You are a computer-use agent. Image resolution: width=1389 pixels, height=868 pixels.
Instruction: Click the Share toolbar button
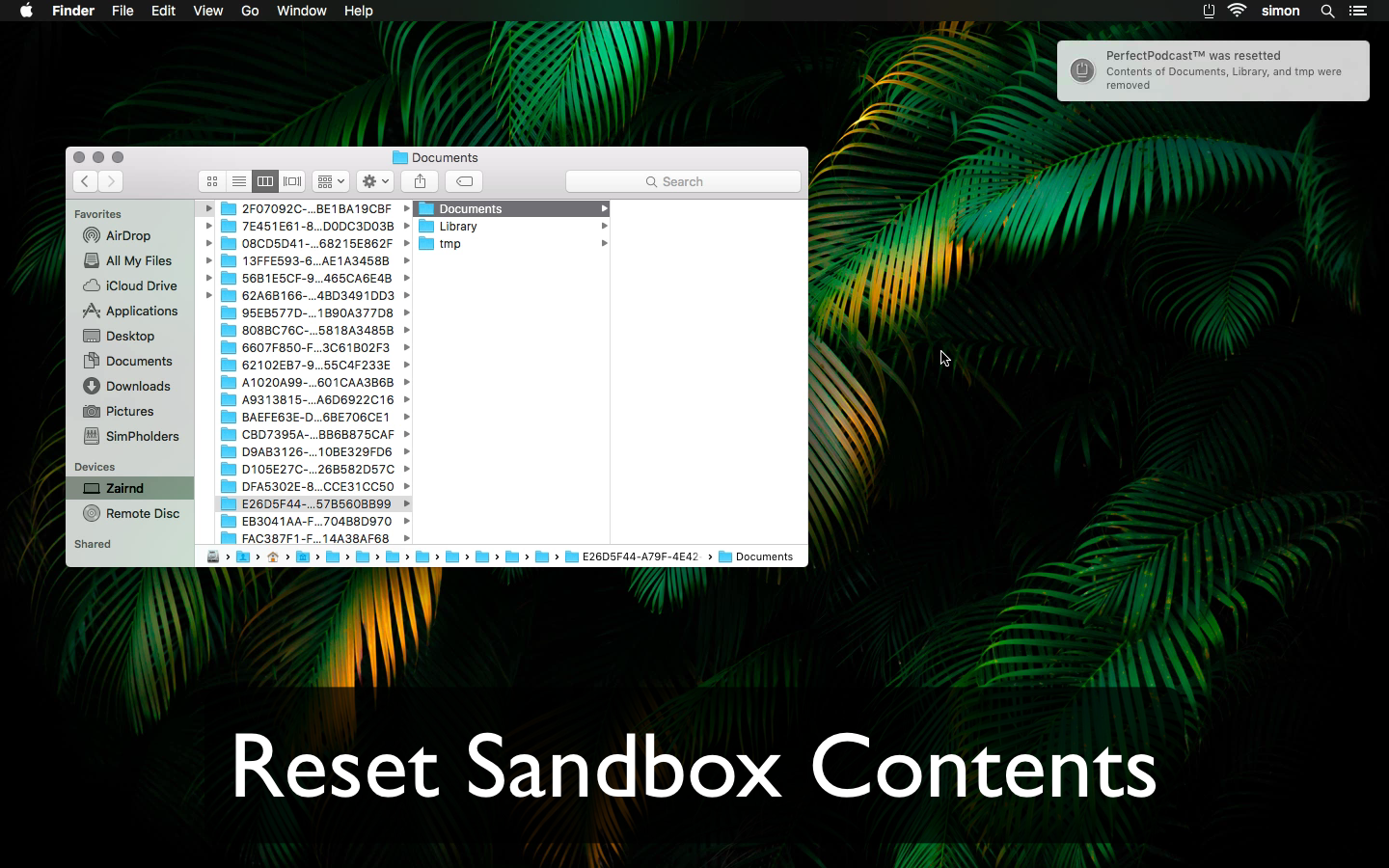point(420,181)
